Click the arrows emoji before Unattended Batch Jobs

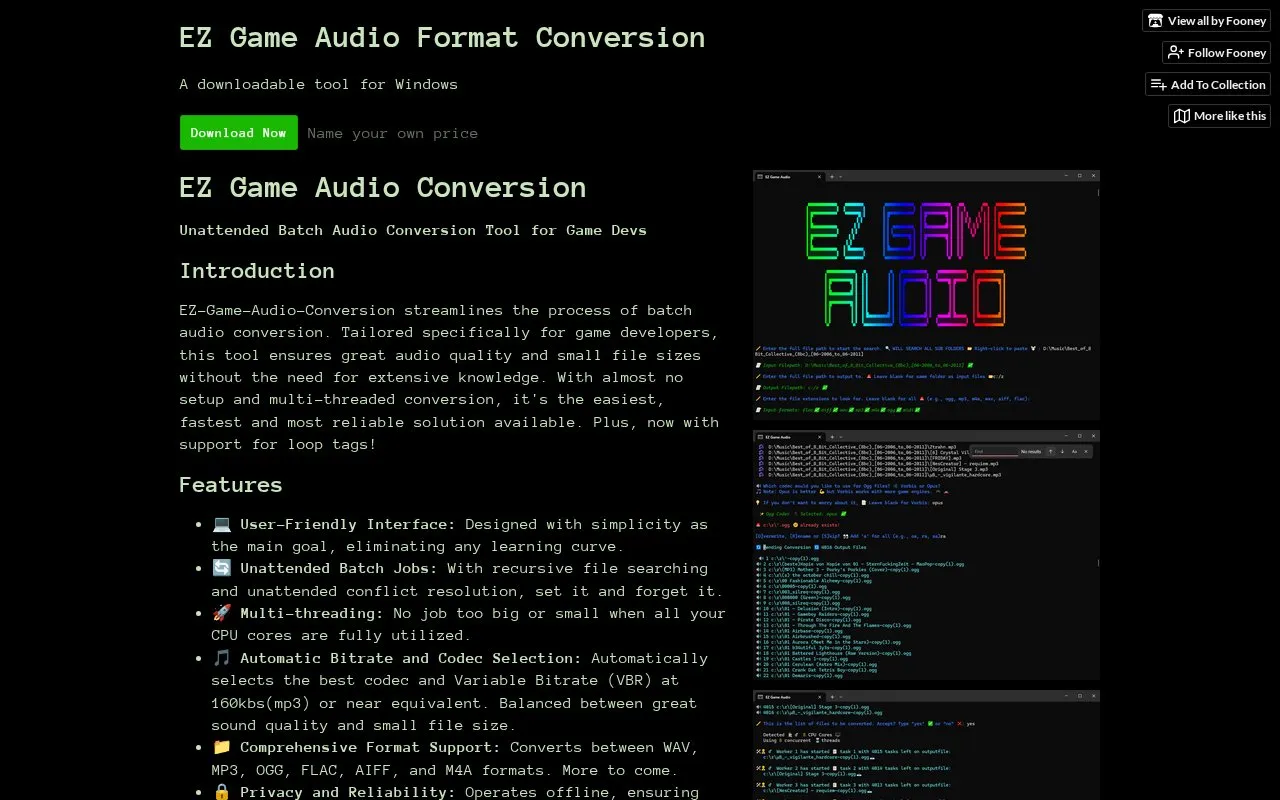(x=222, y=568)
